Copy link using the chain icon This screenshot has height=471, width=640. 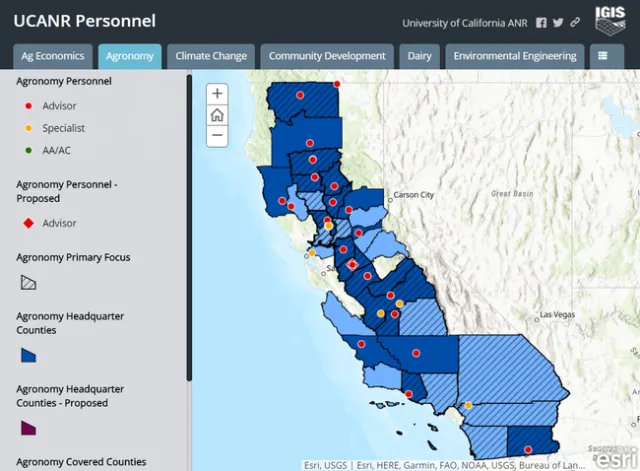point(575,22)
